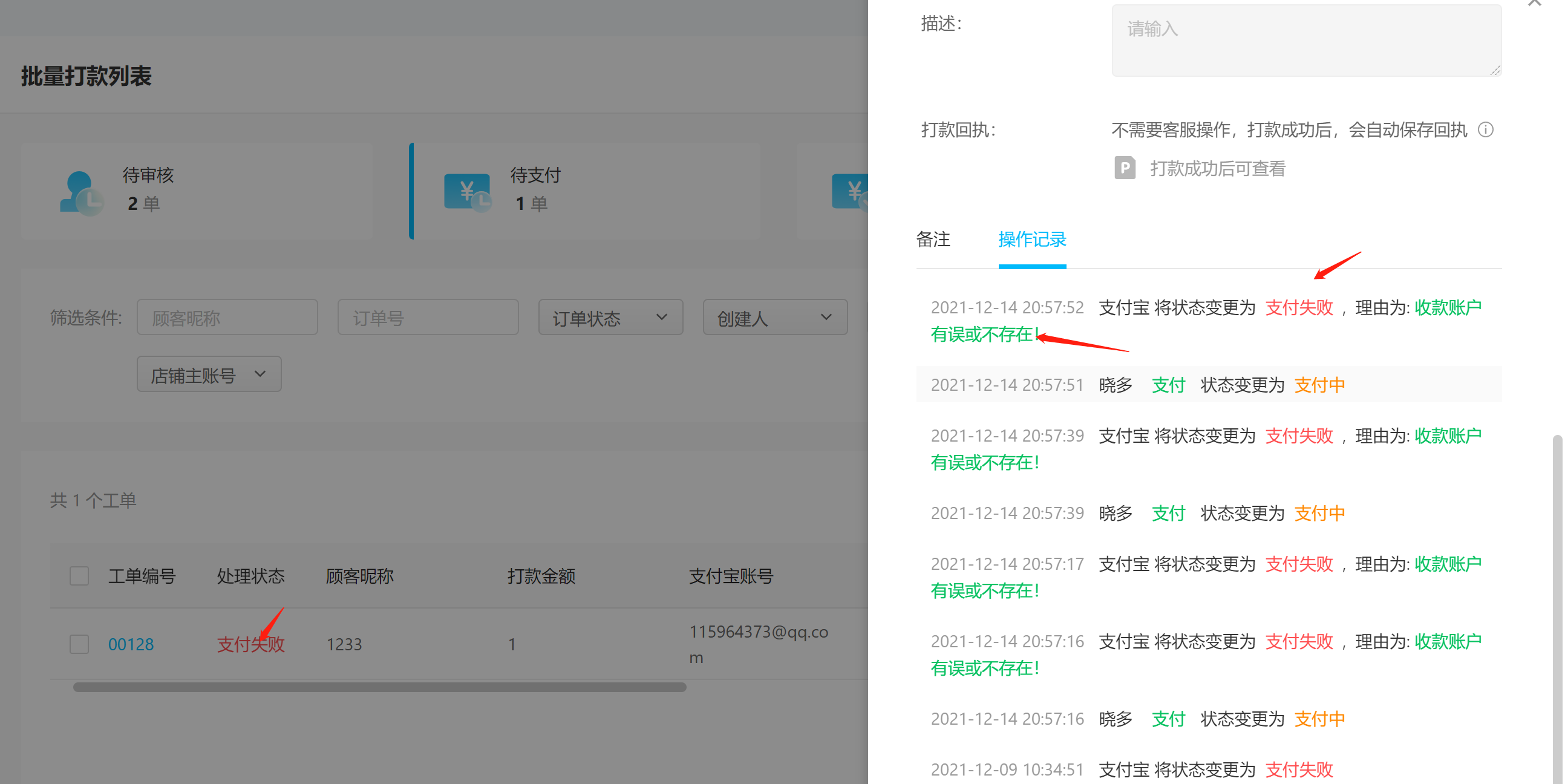
Task: Click the 支付中 status in 20:57:39 row
Action: coord(1319,514)
